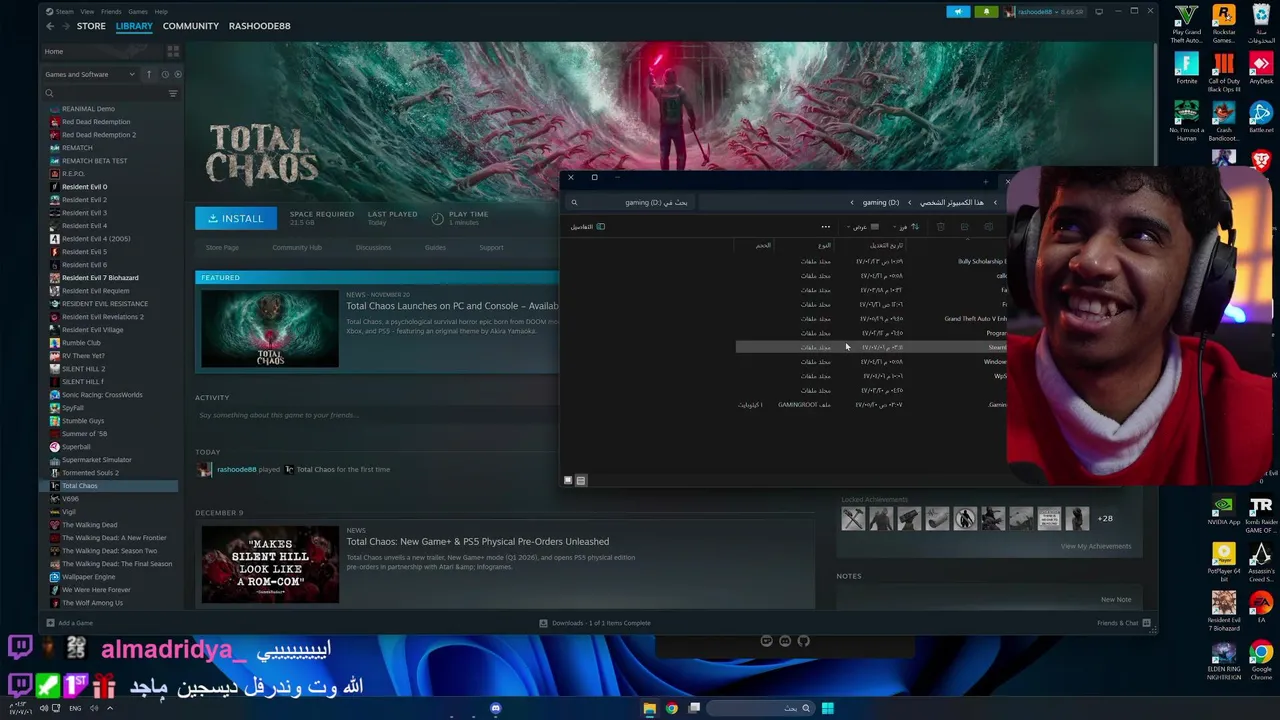
Task: Open the Friends menu in Steam
Action: [x=111, y=11]
